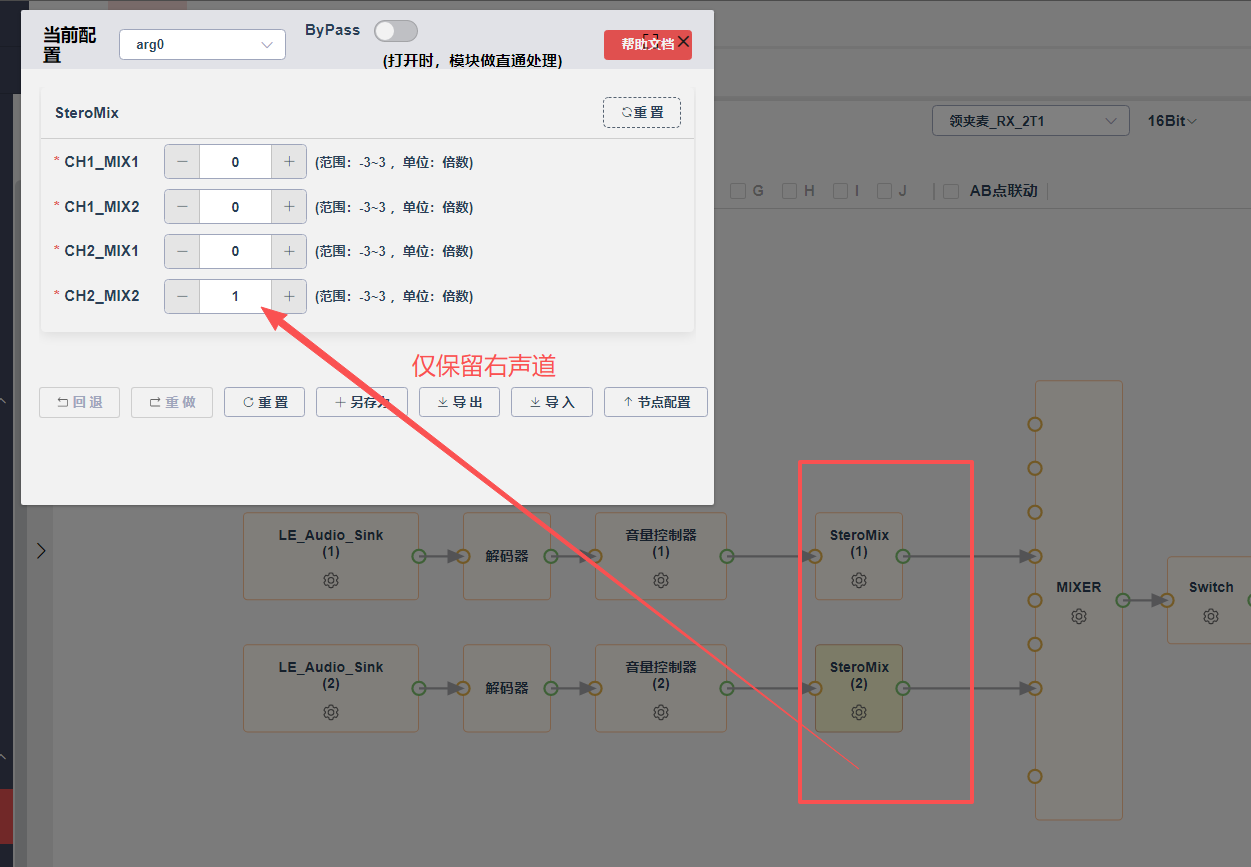Click the dashed 重置 button beside SteroMix title
The width and height of the screenshot is (1251, 867).
click(642, 113)
